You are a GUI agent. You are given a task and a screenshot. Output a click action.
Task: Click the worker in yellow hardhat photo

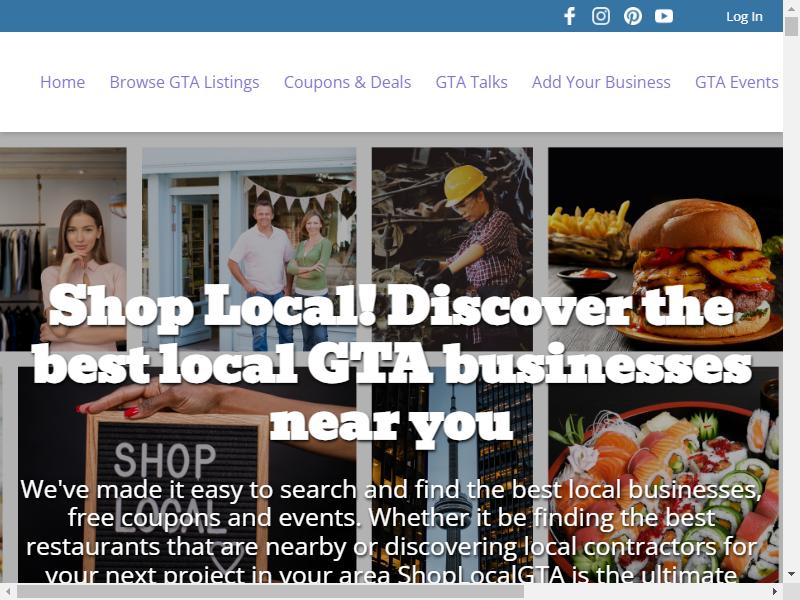(x=452, y=249)
